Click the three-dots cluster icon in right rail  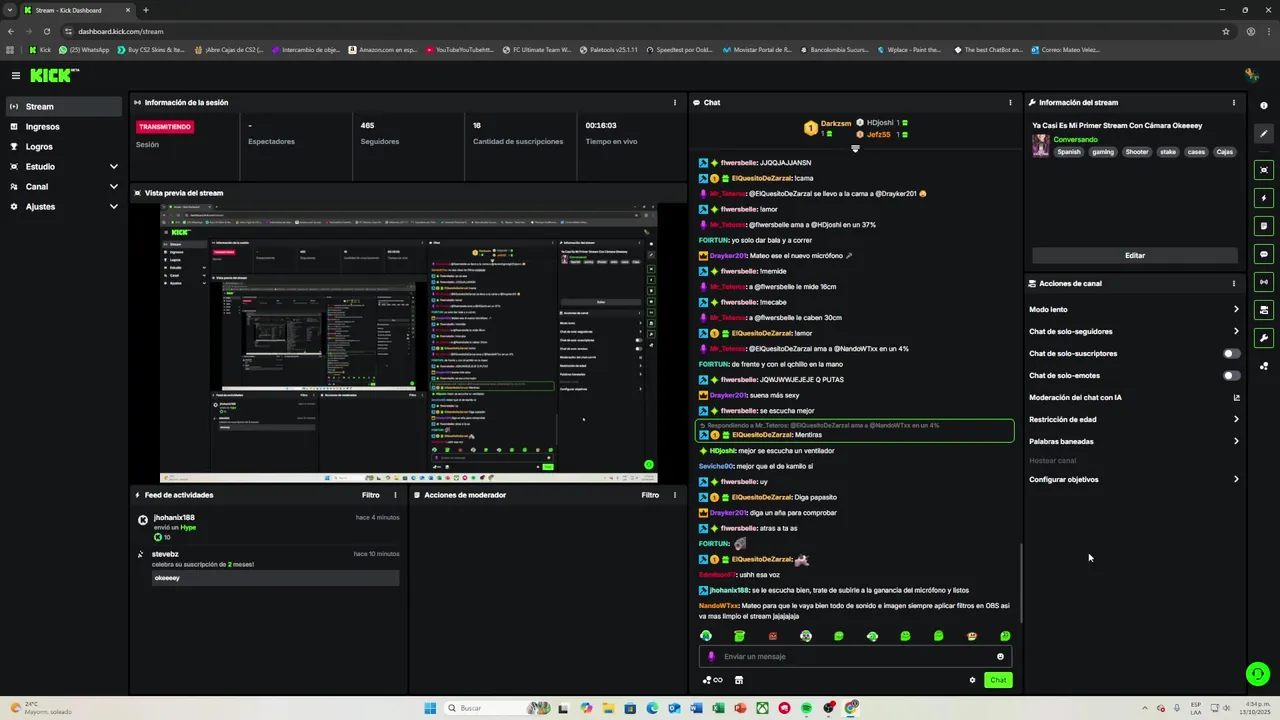point(1264,366)
